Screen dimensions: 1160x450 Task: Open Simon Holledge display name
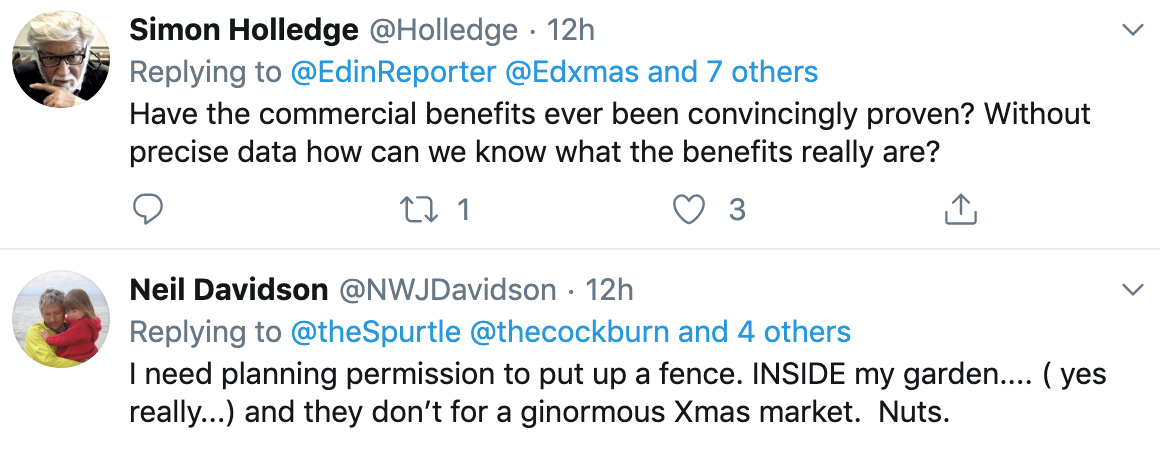[x=243, y=30]
